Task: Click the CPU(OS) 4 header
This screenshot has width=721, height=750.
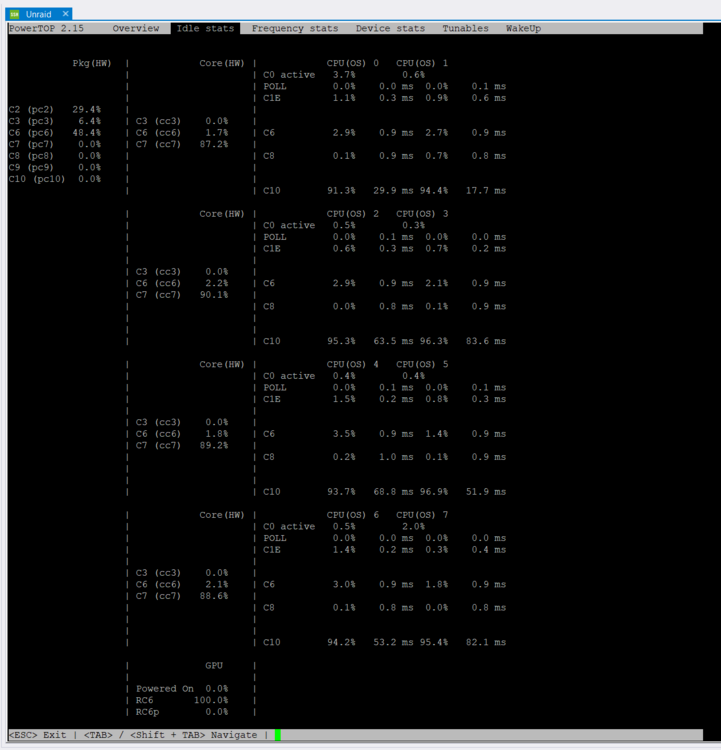Action: coord(353,364)
